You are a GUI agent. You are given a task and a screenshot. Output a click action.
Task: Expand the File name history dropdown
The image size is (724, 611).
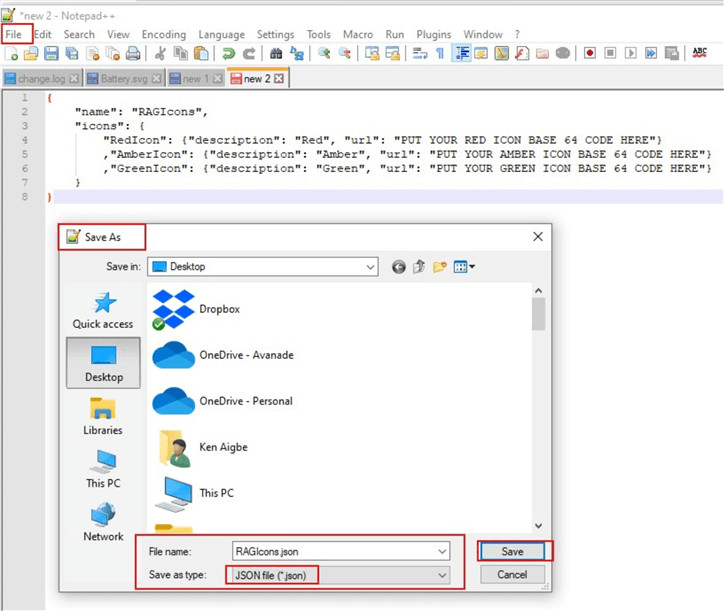pos(441,551)
